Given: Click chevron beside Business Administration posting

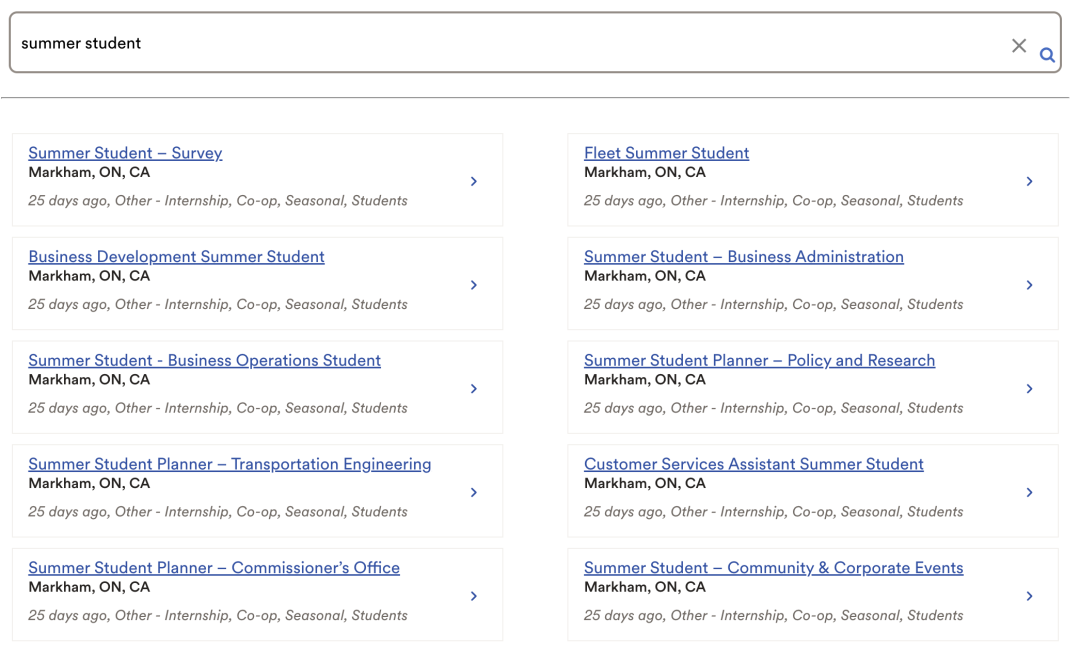Looking at the screenshot, I should click(1029, 285).
